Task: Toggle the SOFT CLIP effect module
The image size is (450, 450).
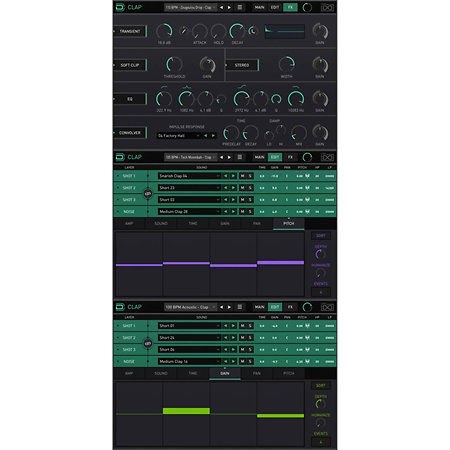Action: coord(130,65)
